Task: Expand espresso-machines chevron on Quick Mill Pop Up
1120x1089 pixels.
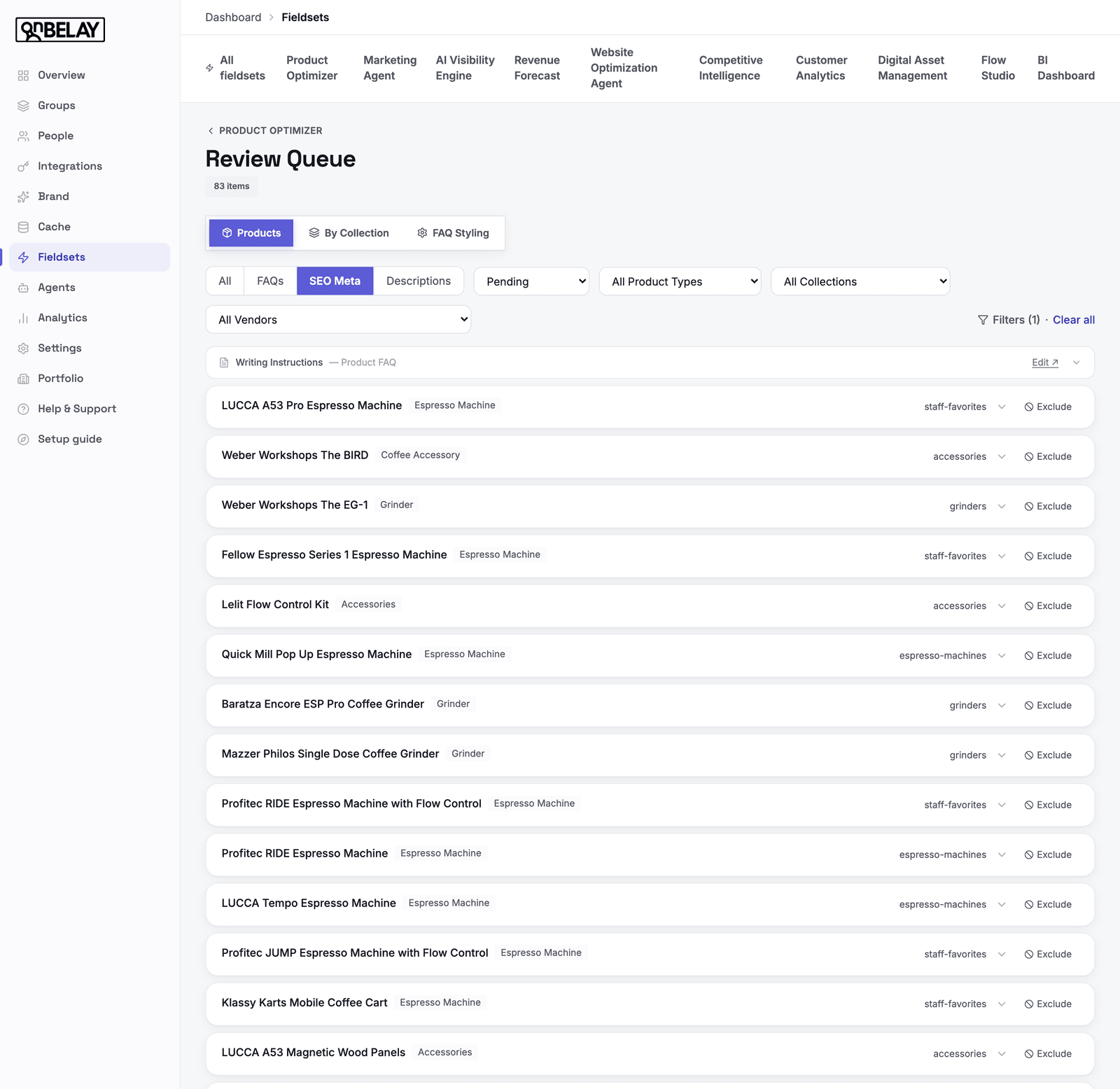Action: pyautogui.click(x=1002, y=656)
